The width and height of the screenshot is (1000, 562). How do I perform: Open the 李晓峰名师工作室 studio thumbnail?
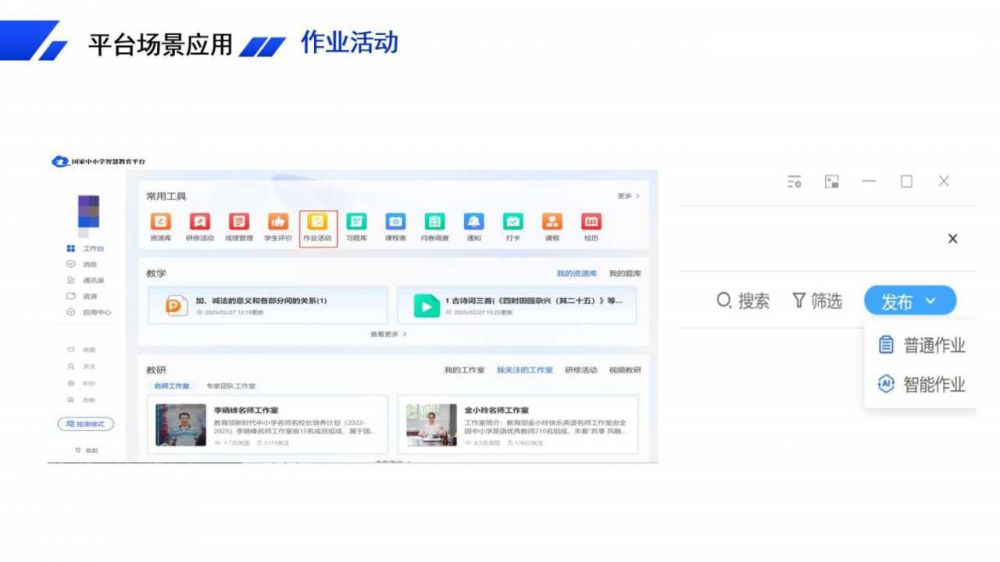(x=181, y=425)
